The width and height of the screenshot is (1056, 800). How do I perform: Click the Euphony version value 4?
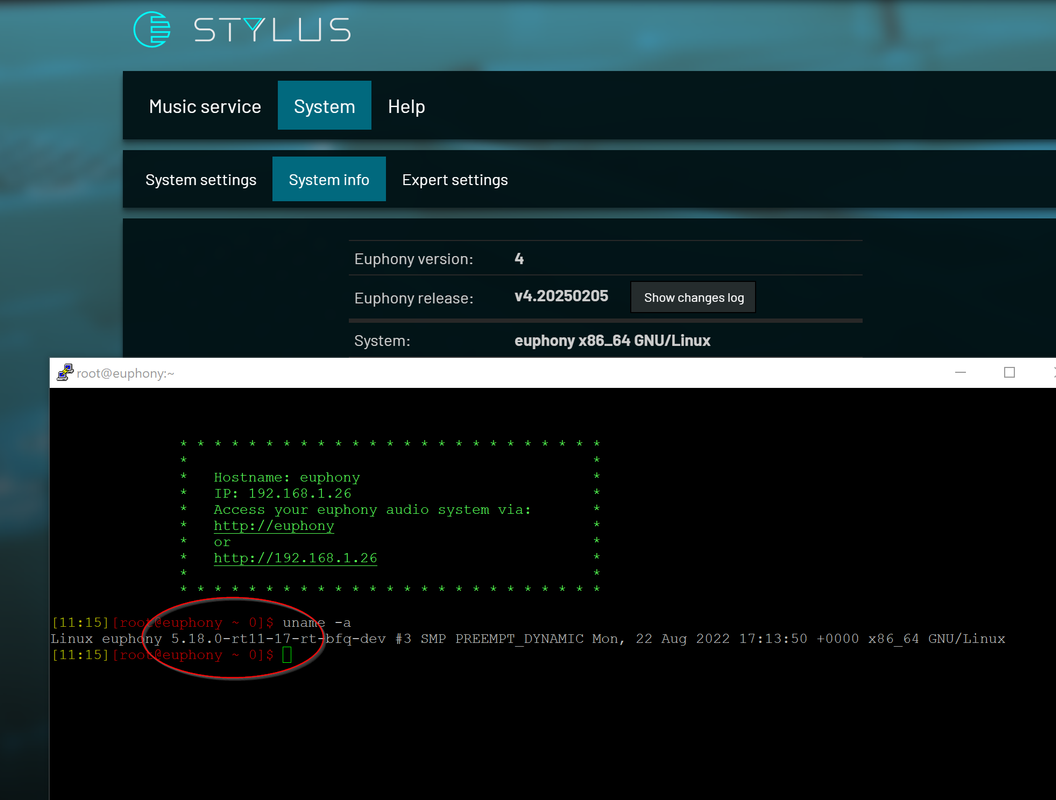pos(519,259)
